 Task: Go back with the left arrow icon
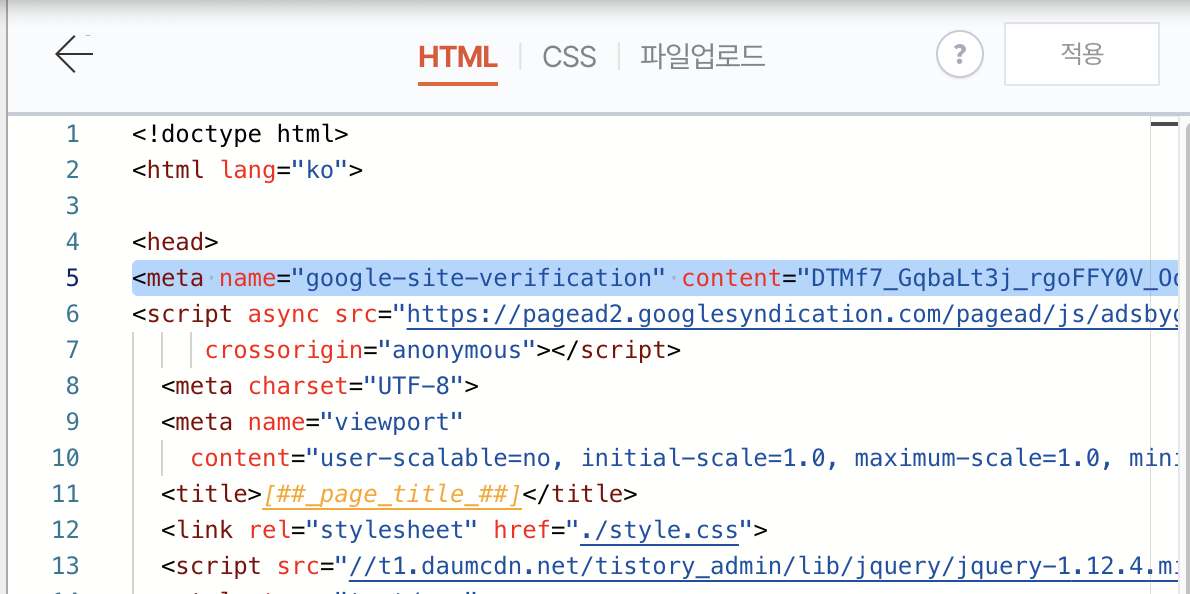[74, 55]
